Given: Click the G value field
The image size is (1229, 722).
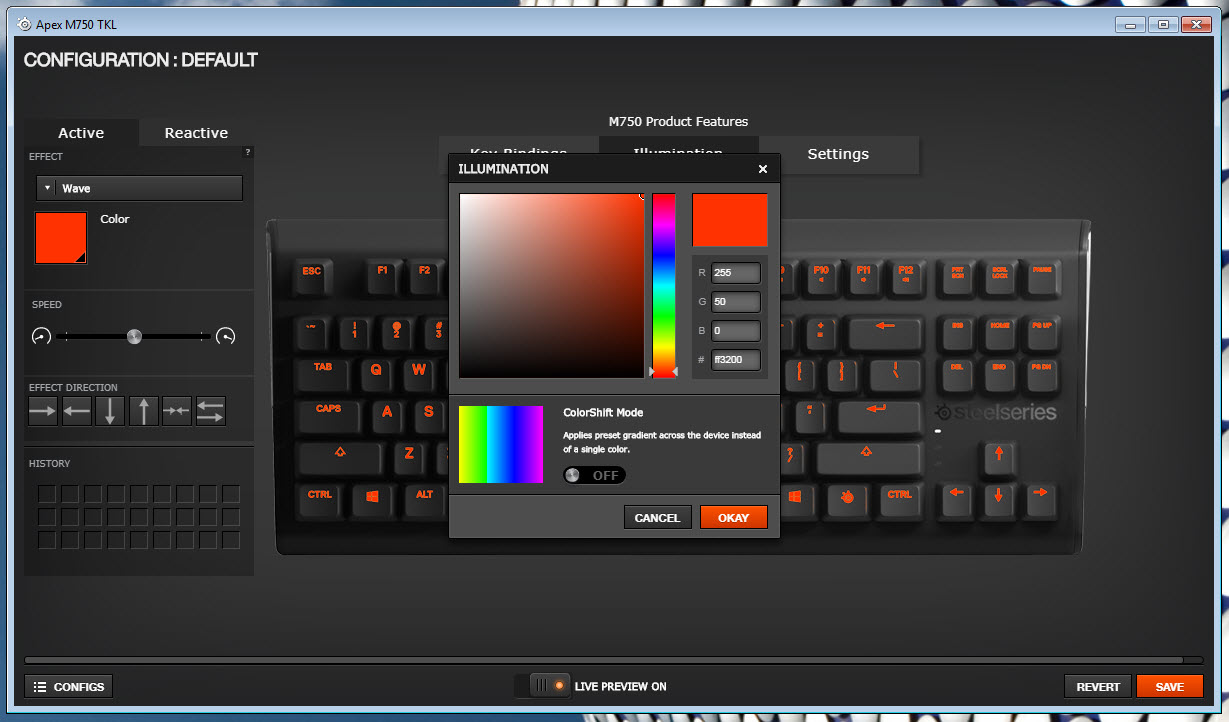Looking at the screenshot, I should tap(735, 302).
